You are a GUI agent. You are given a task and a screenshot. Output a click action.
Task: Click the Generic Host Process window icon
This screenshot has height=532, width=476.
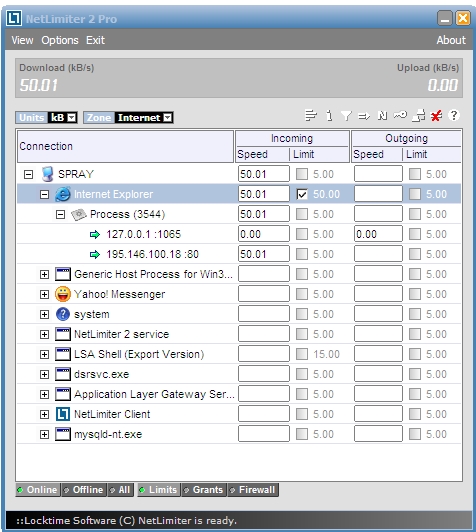tap(63, 274)
